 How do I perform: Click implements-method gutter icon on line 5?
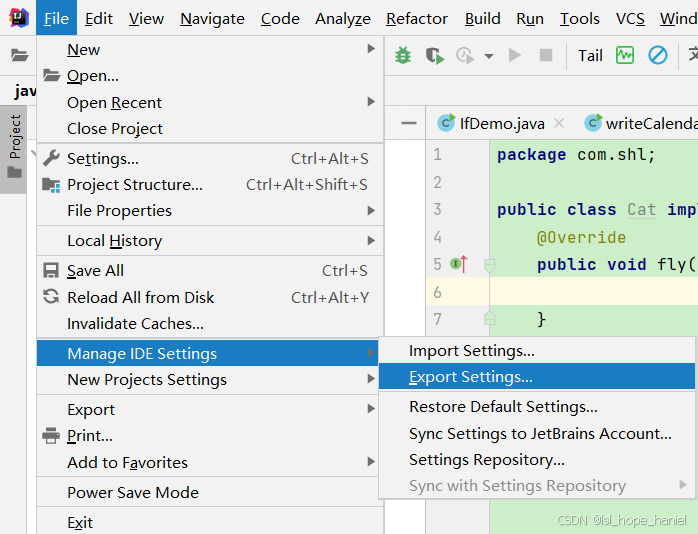coord(459,264)
